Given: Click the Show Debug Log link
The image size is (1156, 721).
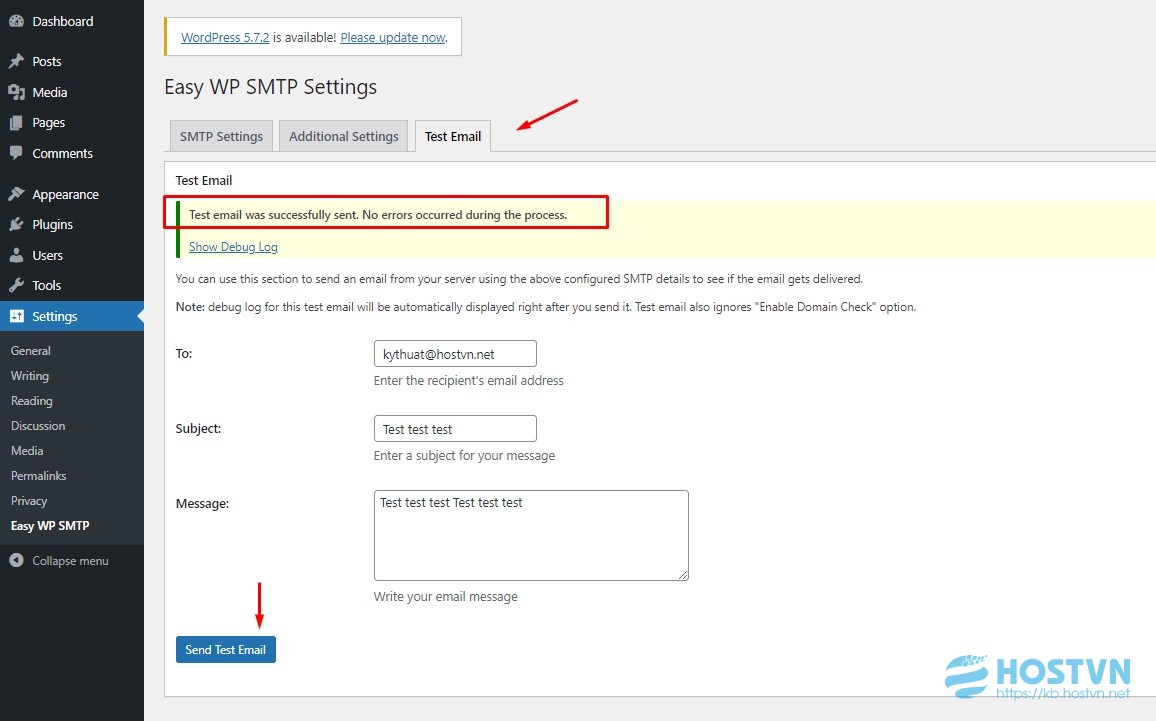Looking at the screenshot, I should pos(233,247).
